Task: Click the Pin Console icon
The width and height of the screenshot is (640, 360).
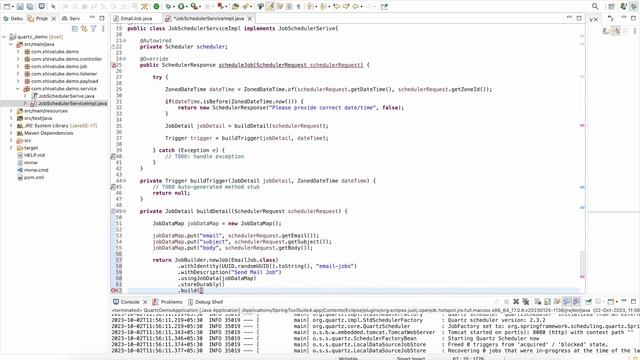Action: point(588,302)
